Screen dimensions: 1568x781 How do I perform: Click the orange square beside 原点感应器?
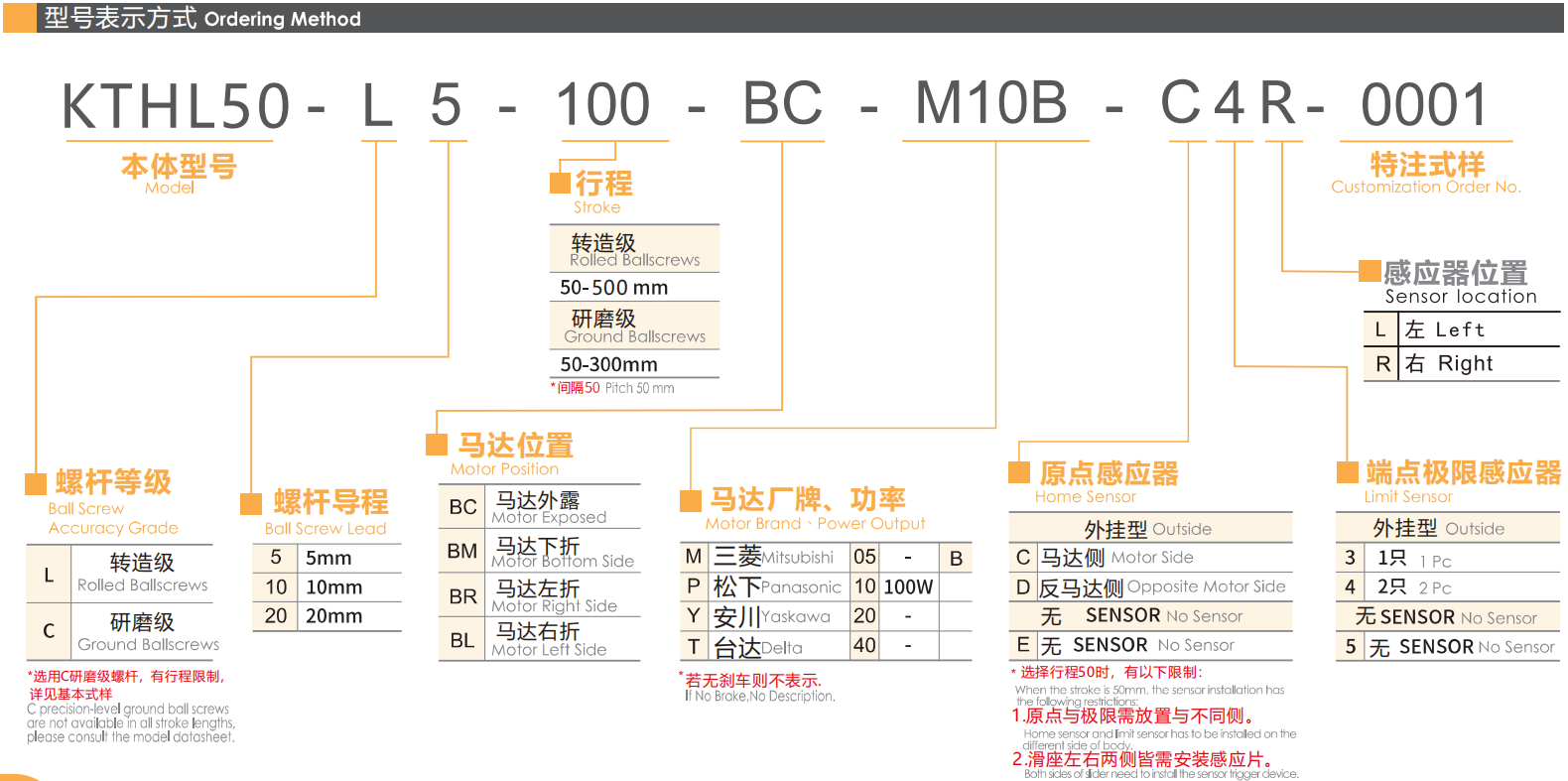click(1019, 472)
